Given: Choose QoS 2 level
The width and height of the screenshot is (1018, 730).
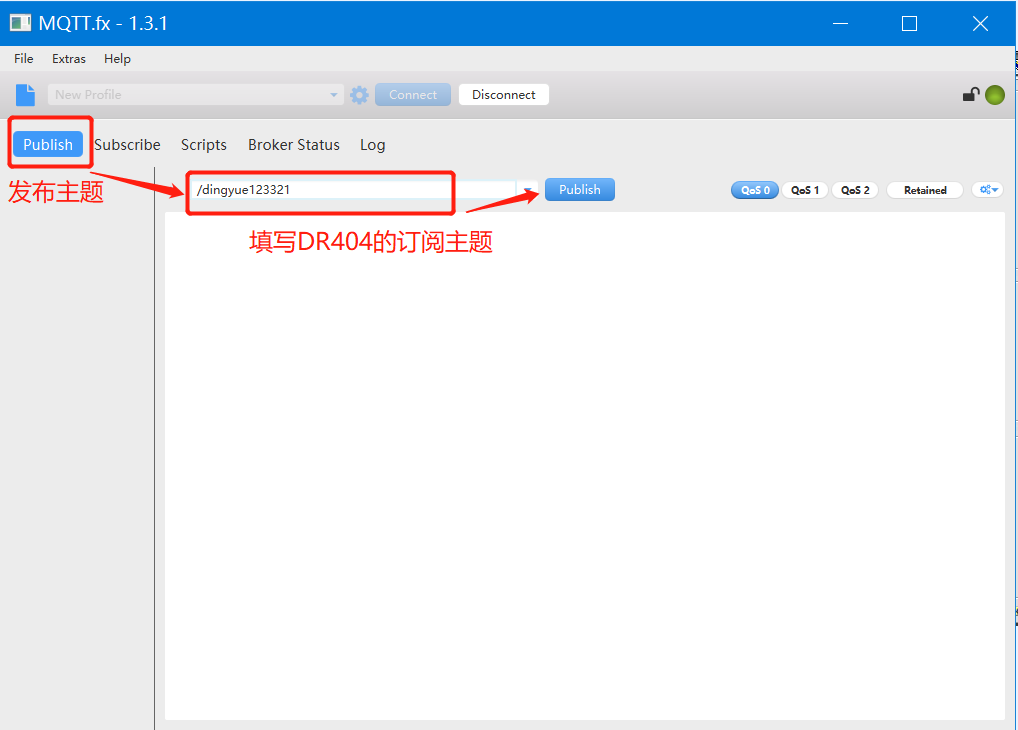Looking at the screenshot, I should coord(855,190).
